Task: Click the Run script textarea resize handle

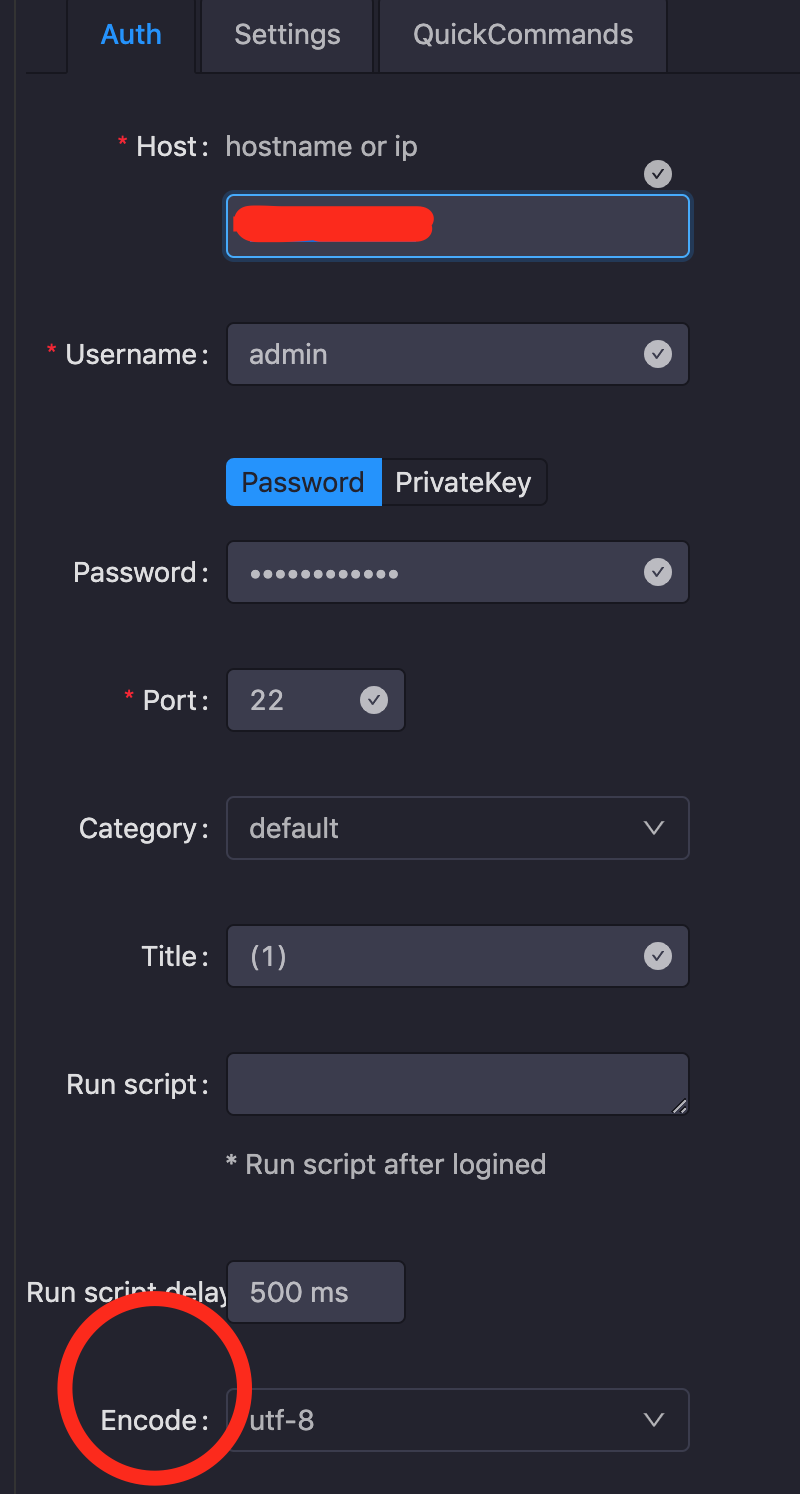Action: pyautogui.click(x=680, y=1106)
